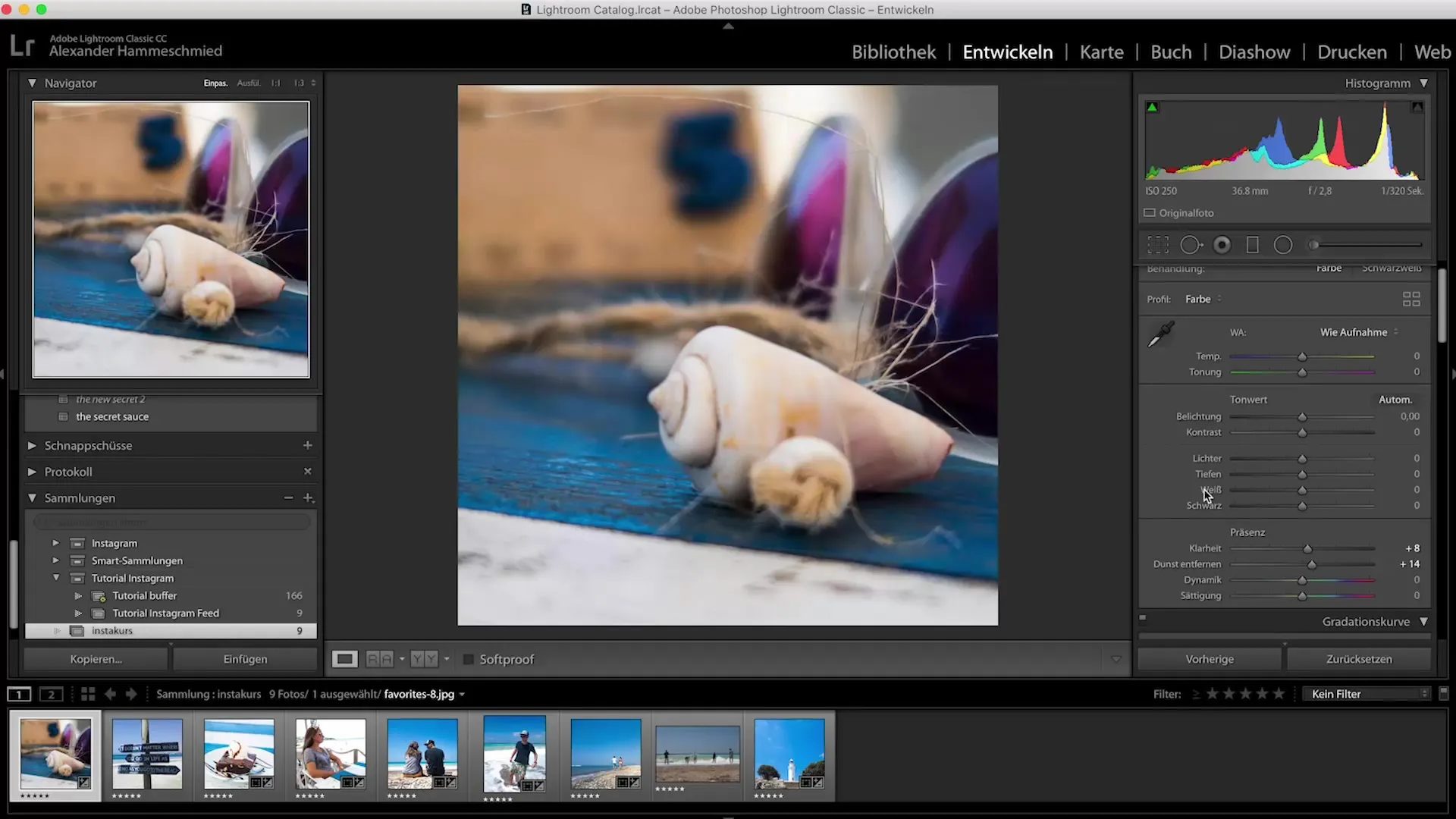Expand the Protokoll panel

[32, 471]
